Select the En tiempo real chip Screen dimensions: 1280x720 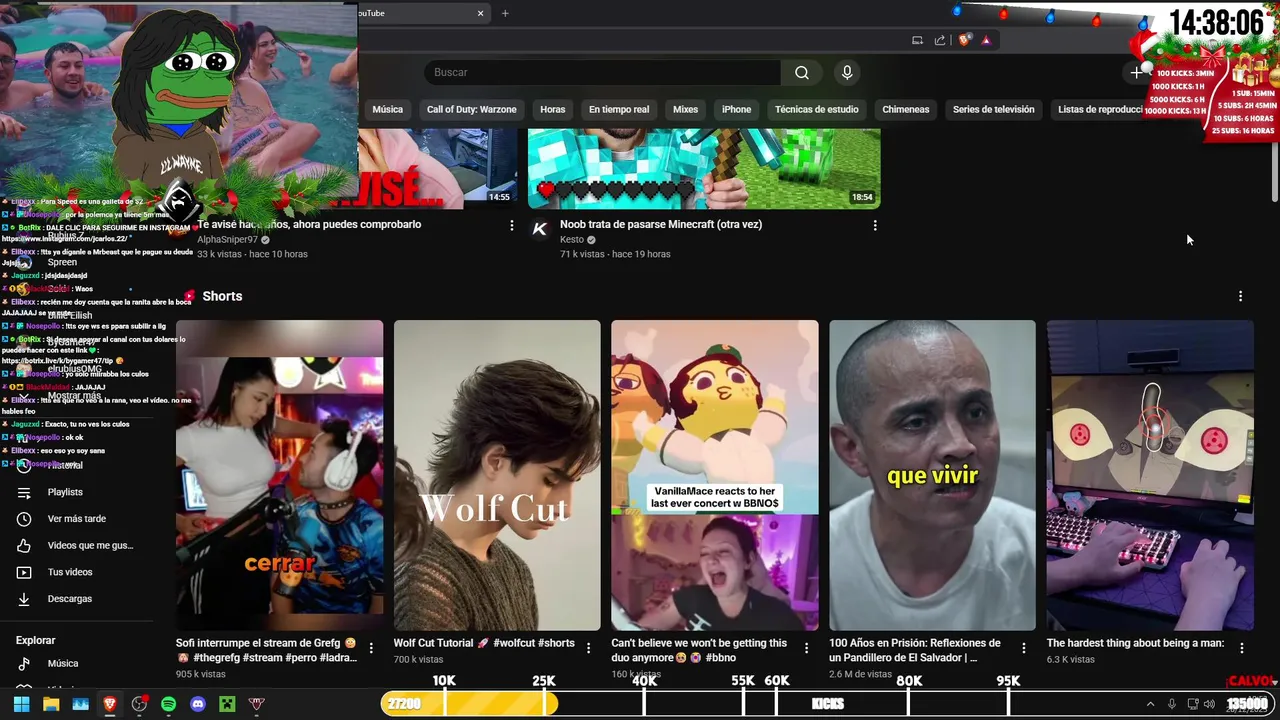[619, 109]
